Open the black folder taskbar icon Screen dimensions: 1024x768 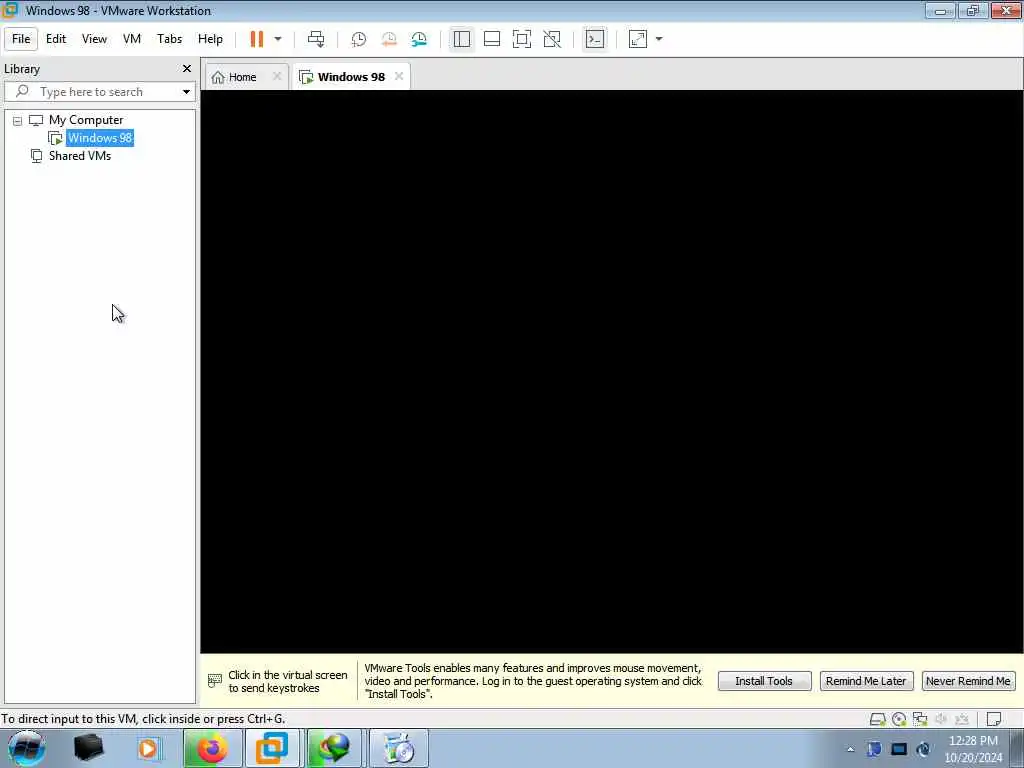click(88, 748)
